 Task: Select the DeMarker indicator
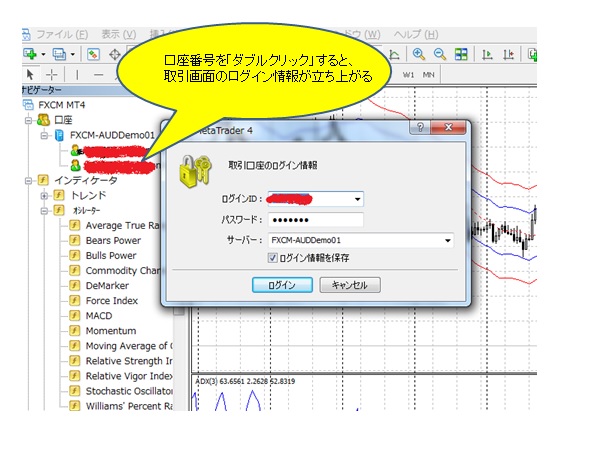point(107,286)
